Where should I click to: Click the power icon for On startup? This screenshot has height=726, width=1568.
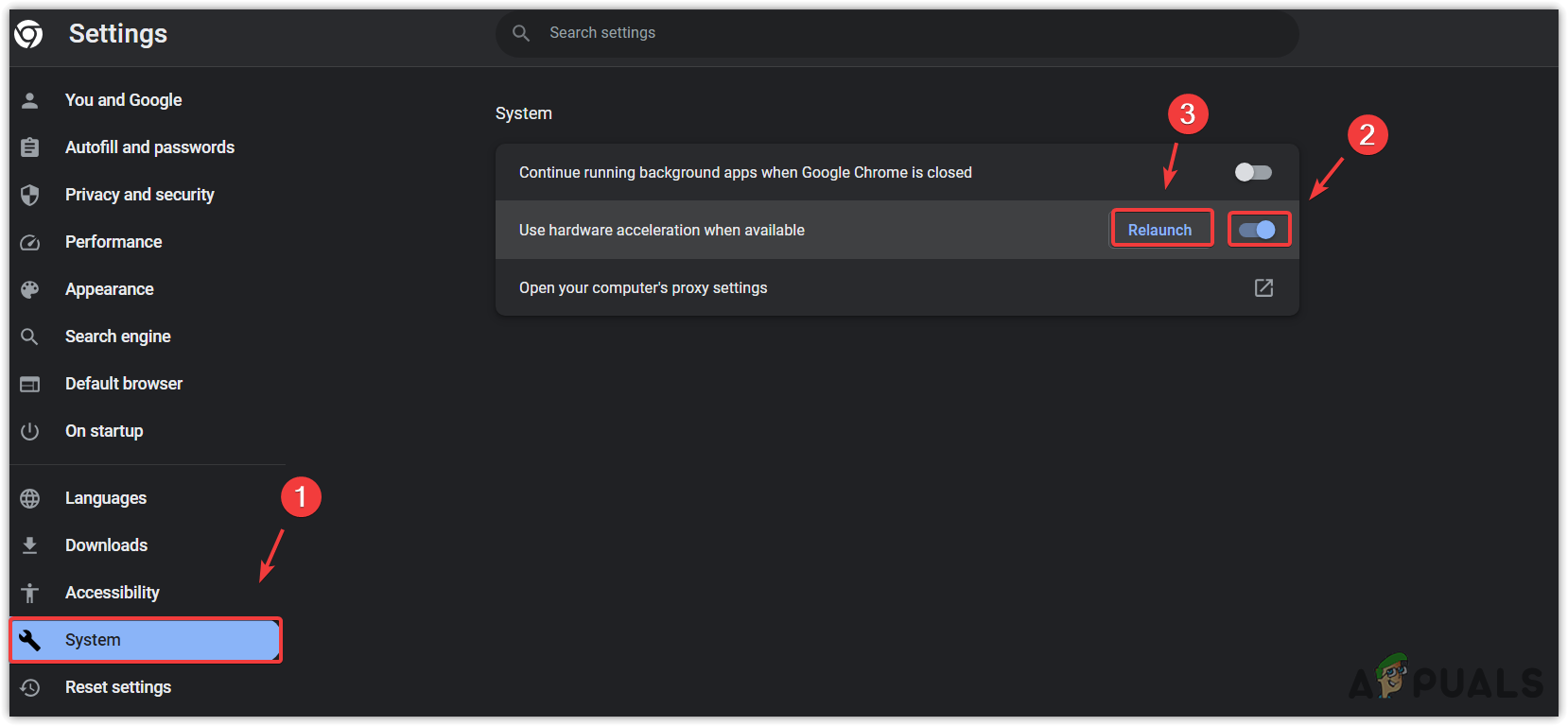pos(30,431)
